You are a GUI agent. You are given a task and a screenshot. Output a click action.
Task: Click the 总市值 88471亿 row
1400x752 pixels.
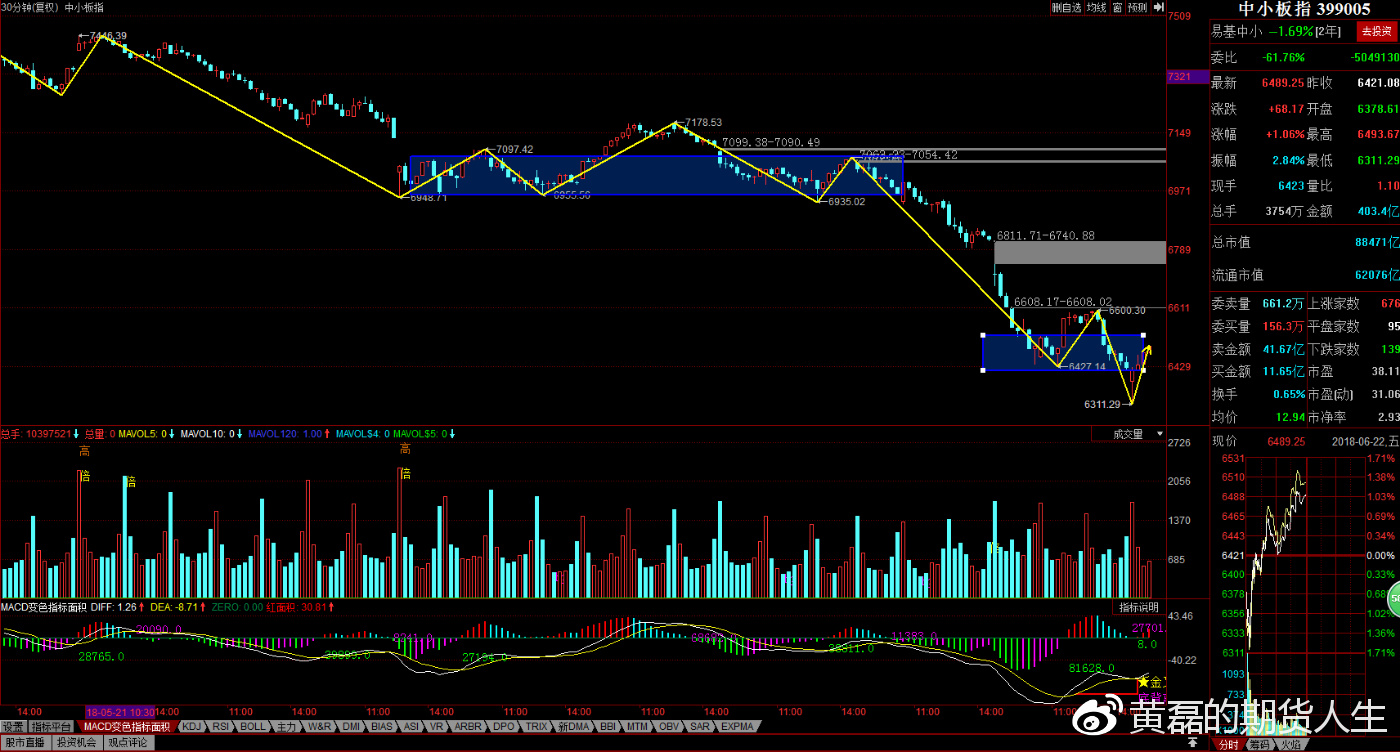[1305, 241]
